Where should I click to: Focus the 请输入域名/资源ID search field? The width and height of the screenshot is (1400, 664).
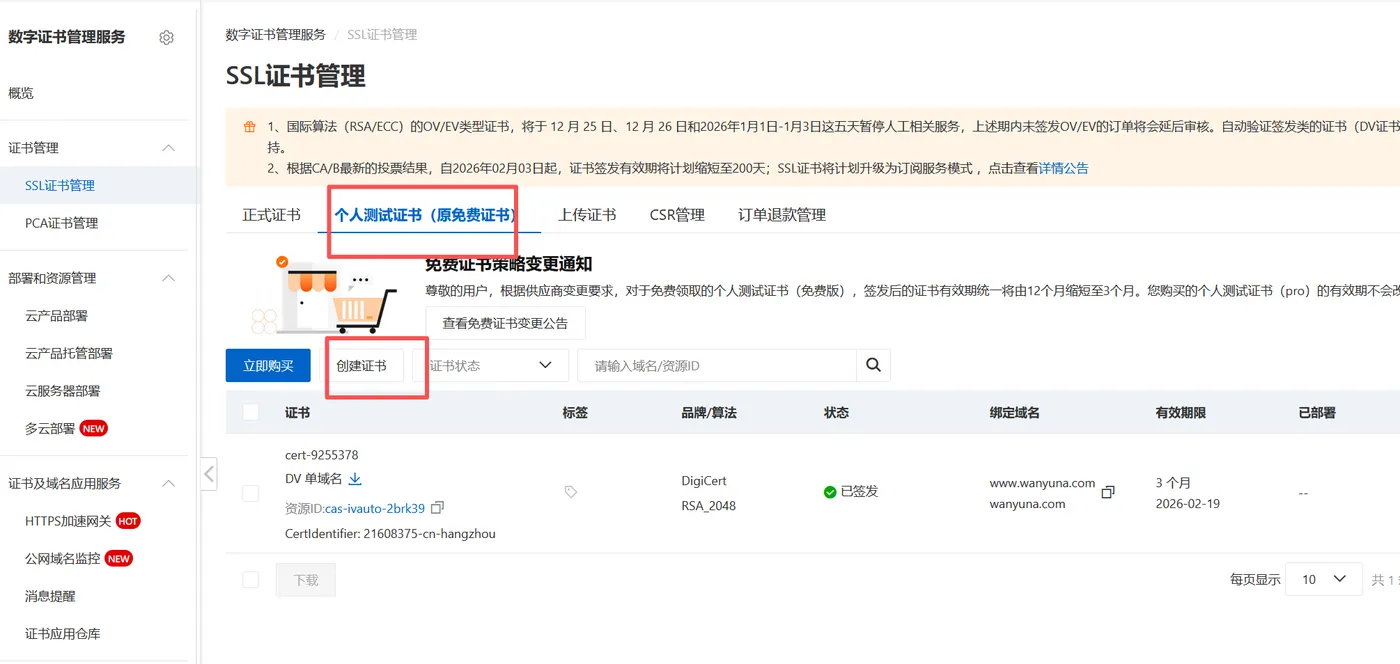(x=717, y=365)
